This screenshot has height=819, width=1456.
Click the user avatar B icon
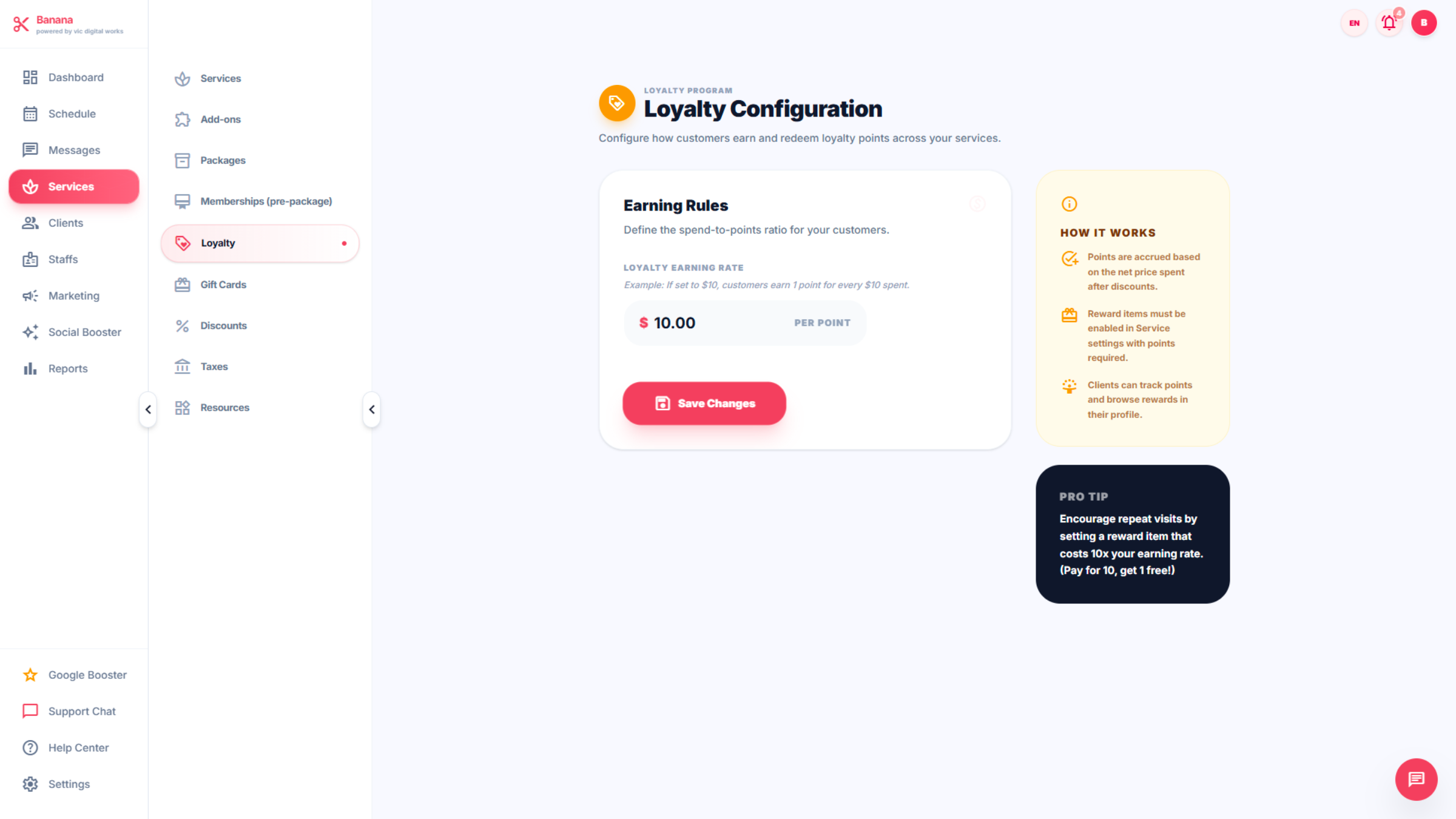coord(1424,23)
